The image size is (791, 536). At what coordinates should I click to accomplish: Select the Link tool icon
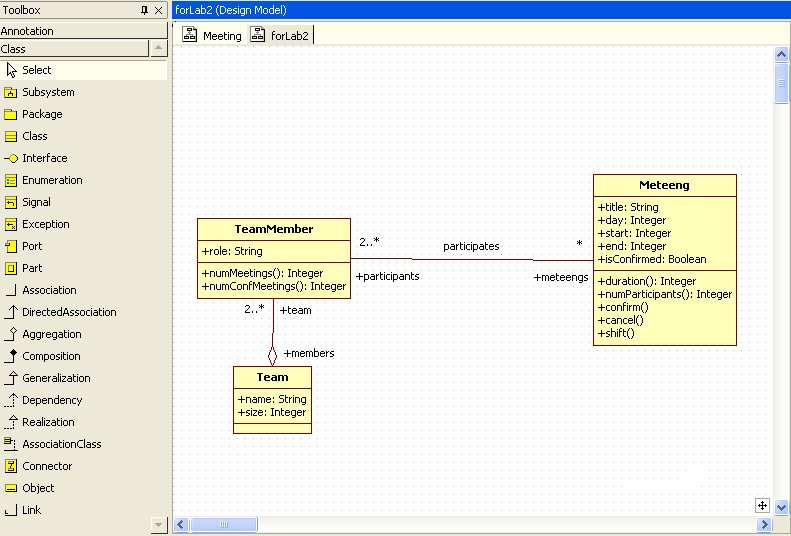click(11, 510)
